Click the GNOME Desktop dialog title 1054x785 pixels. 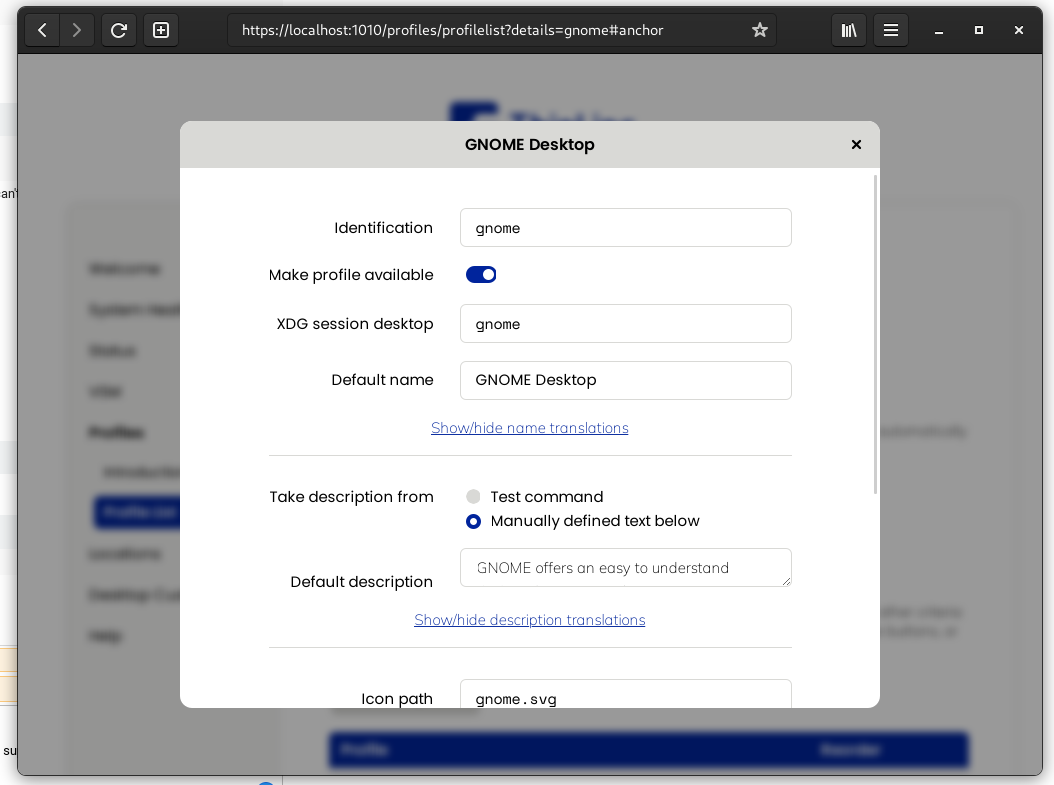click(x=530, y=144)
